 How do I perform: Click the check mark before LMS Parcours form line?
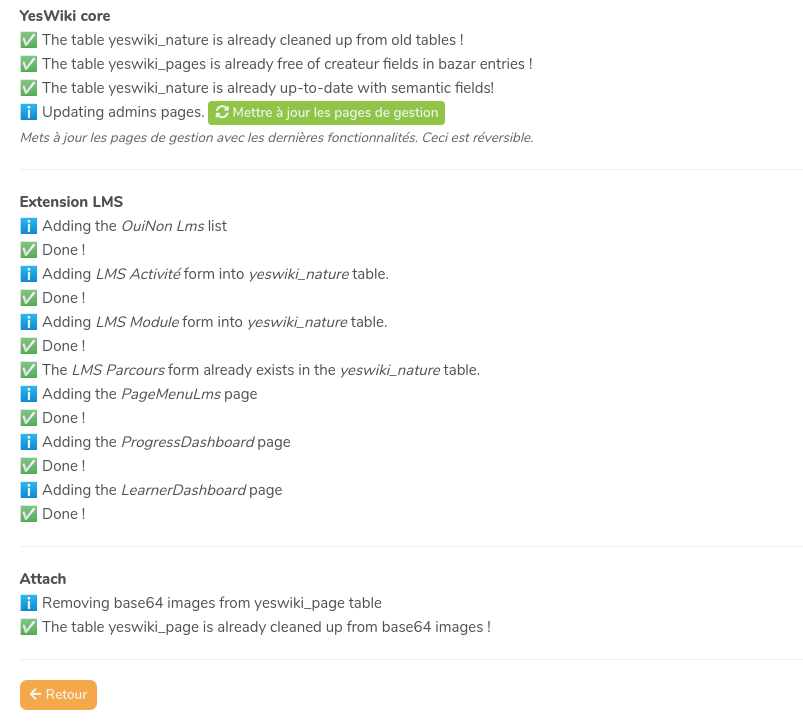[28, 370]
